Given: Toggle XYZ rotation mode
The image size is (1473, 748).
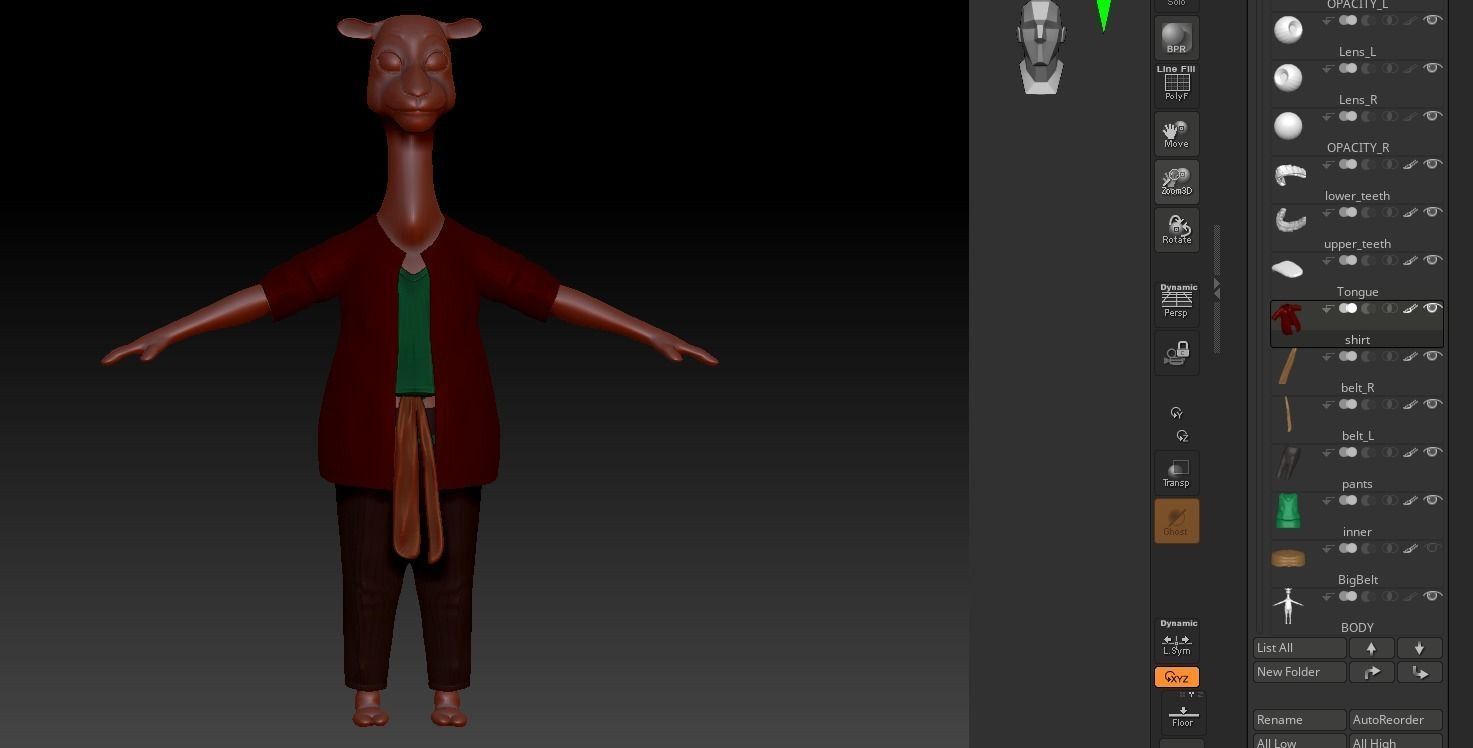Looking at the screenshot, I should [1176, 677].
